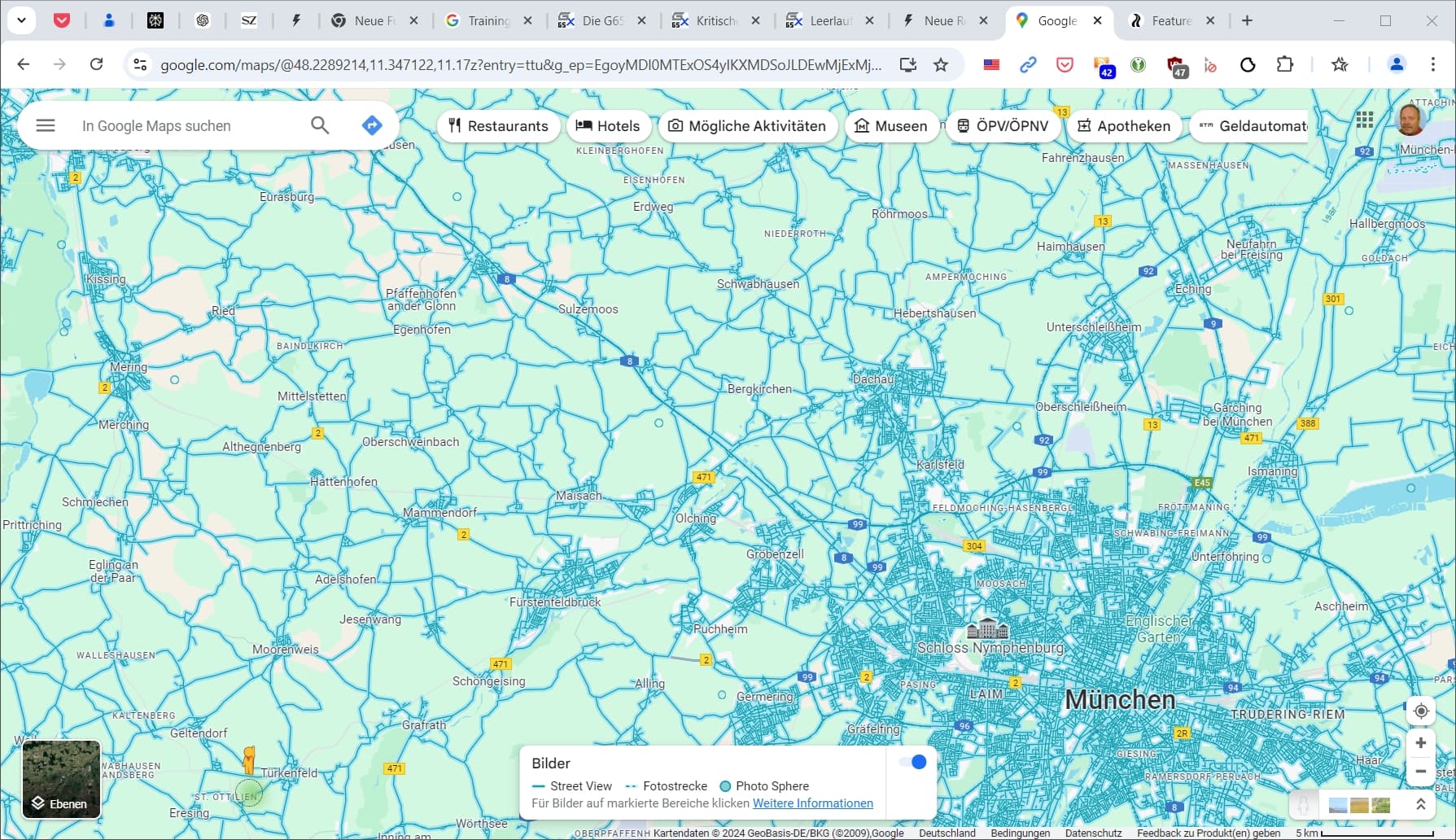
Task: Open the browser tab search dropdown
Action: (21, 20)
